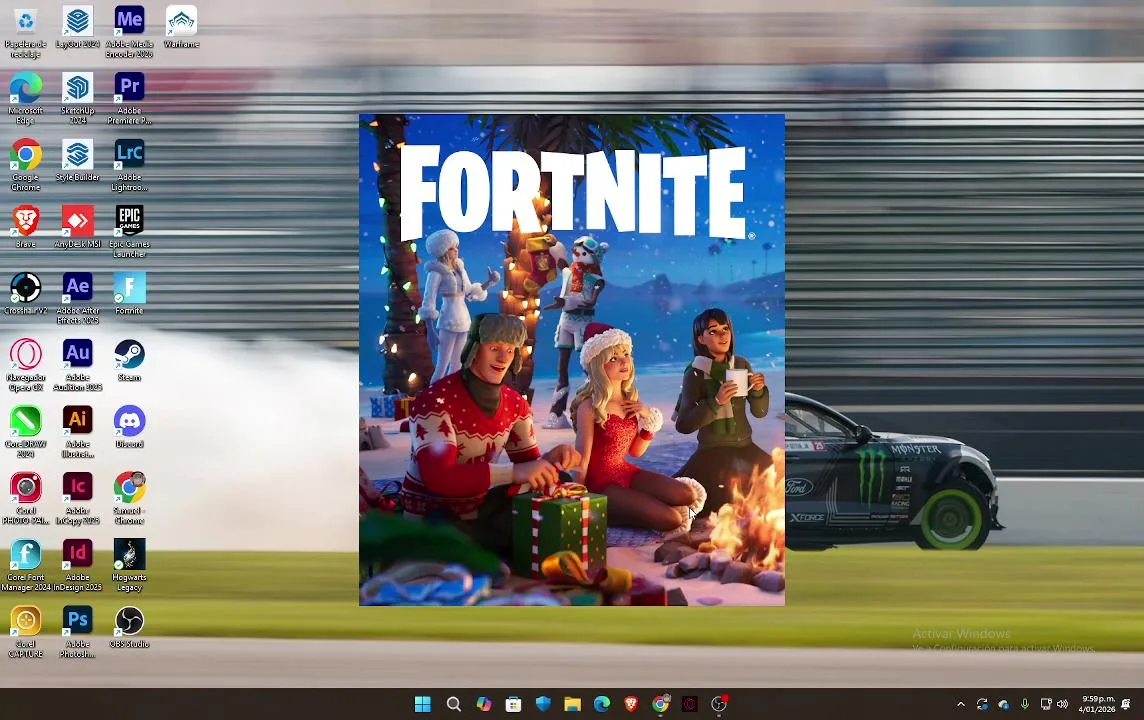Click the sync tray icon

click(982, 704)
